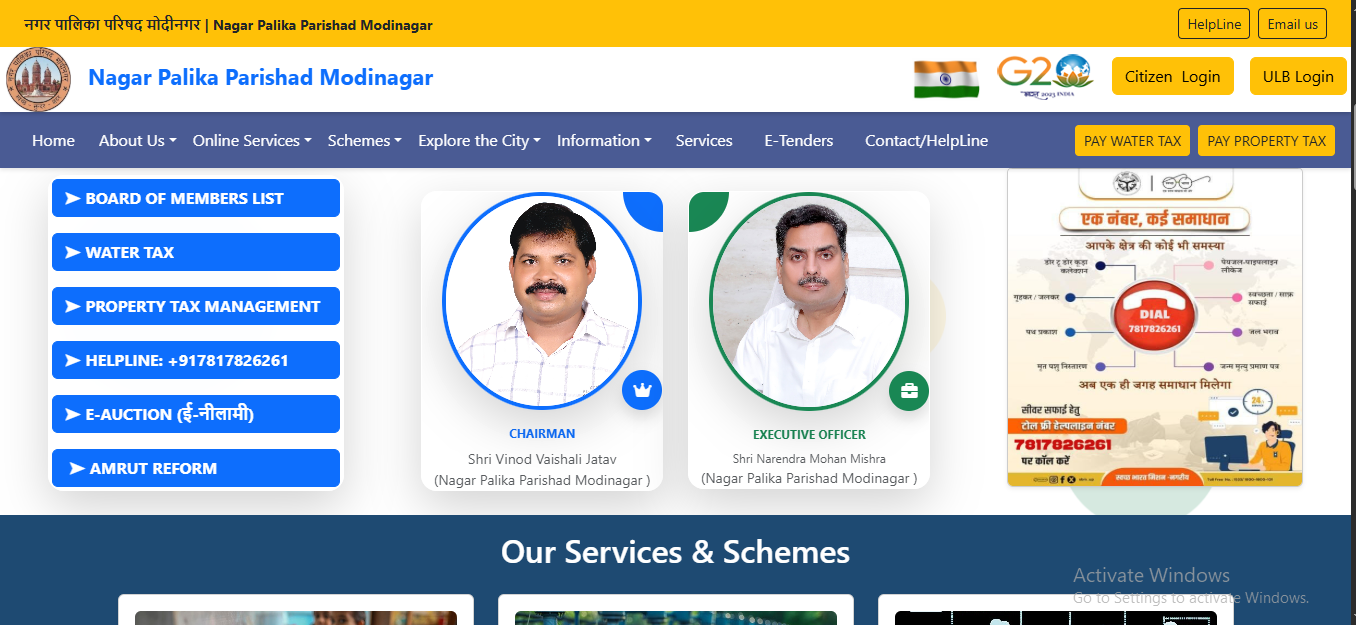Viewport: 1356px width, 625px height.
Task: Open the BOARD OF MEMBERS LIST link
Action: point(196,198)
